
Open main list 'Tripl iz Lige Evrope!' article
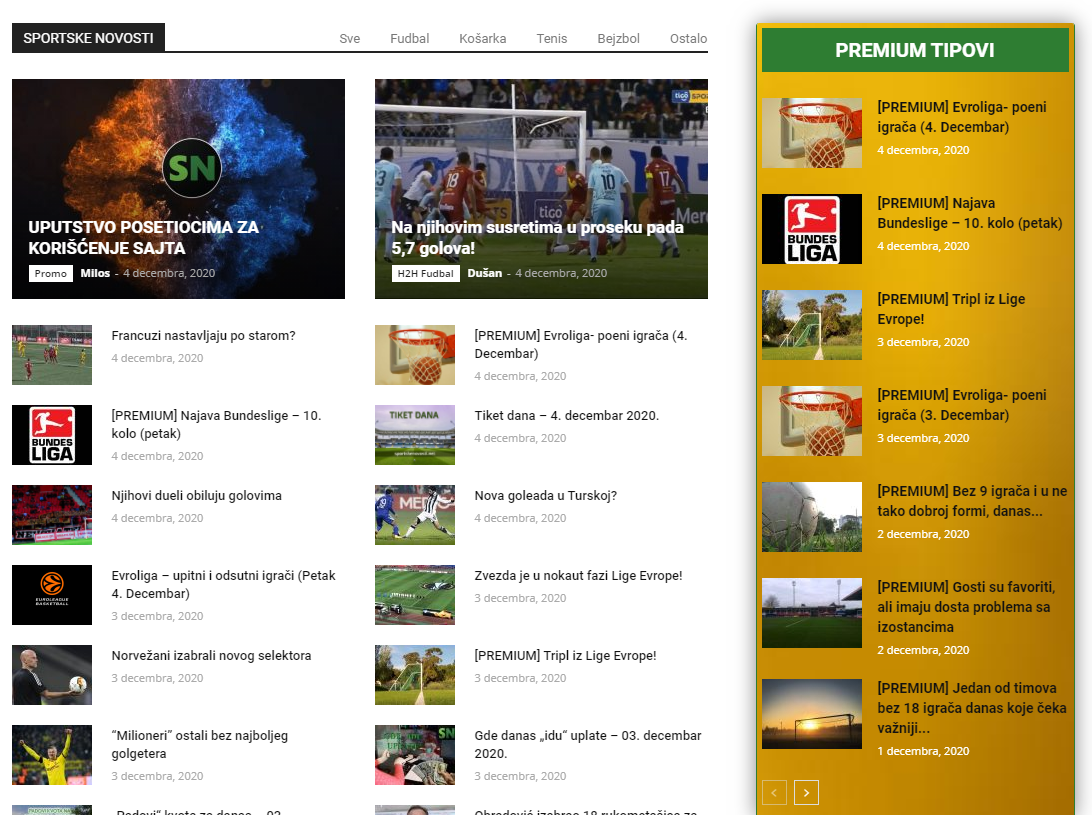pyautogui.click(x=566, y=656)
